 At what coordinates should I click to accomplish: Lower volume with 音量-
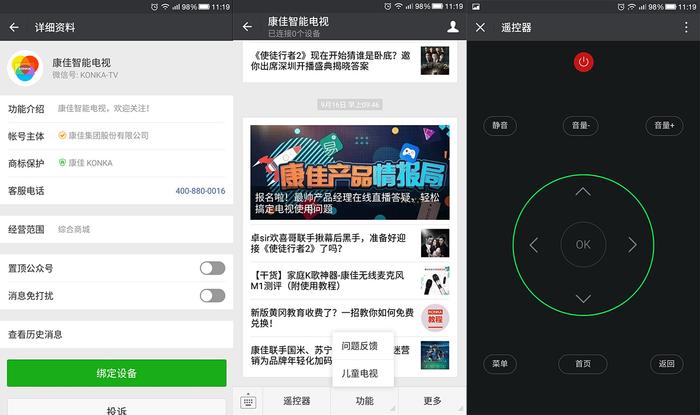pyautogui.click(x=581, y=126)
